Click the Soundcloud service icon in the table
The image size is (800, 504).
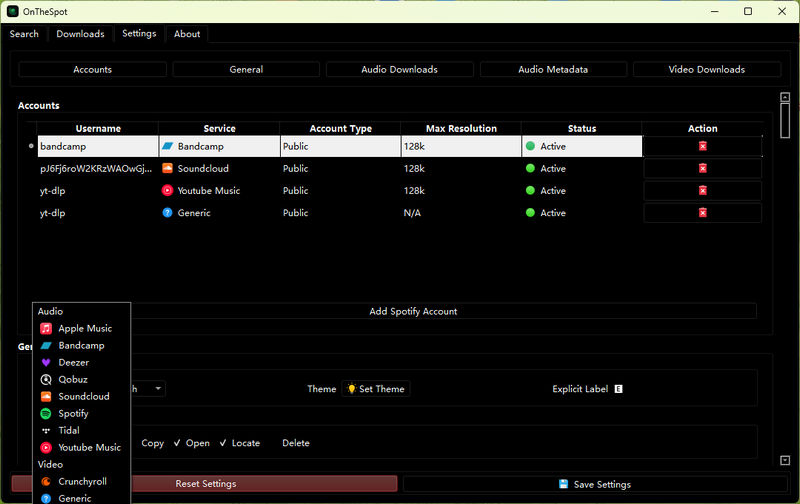tap(167, 168)
